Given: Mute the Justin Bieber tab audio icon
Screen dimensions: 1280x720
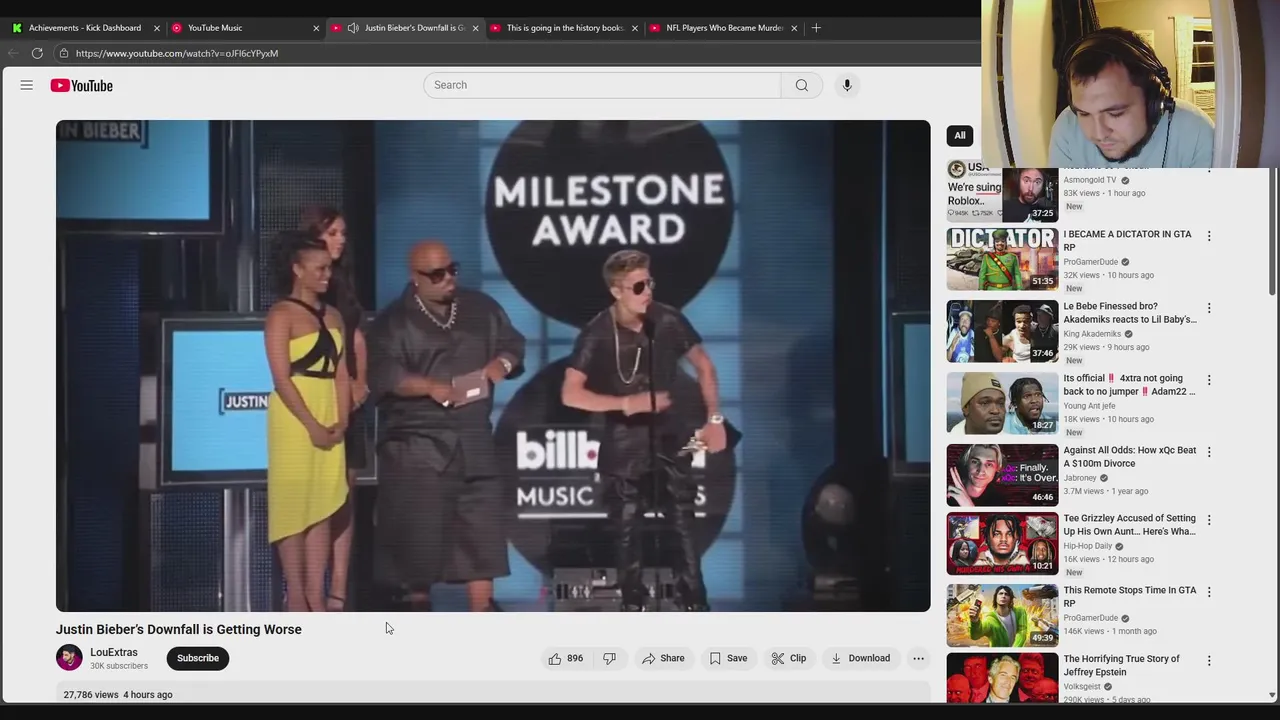Looking at the screenshot, I should click(353, 28).
